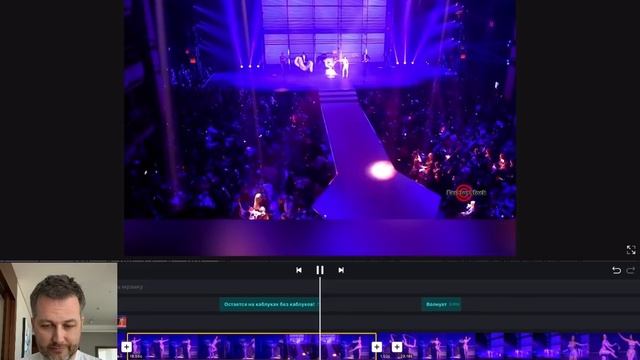
Task: Click the stage video preview
Action: (x=320, y=128)
